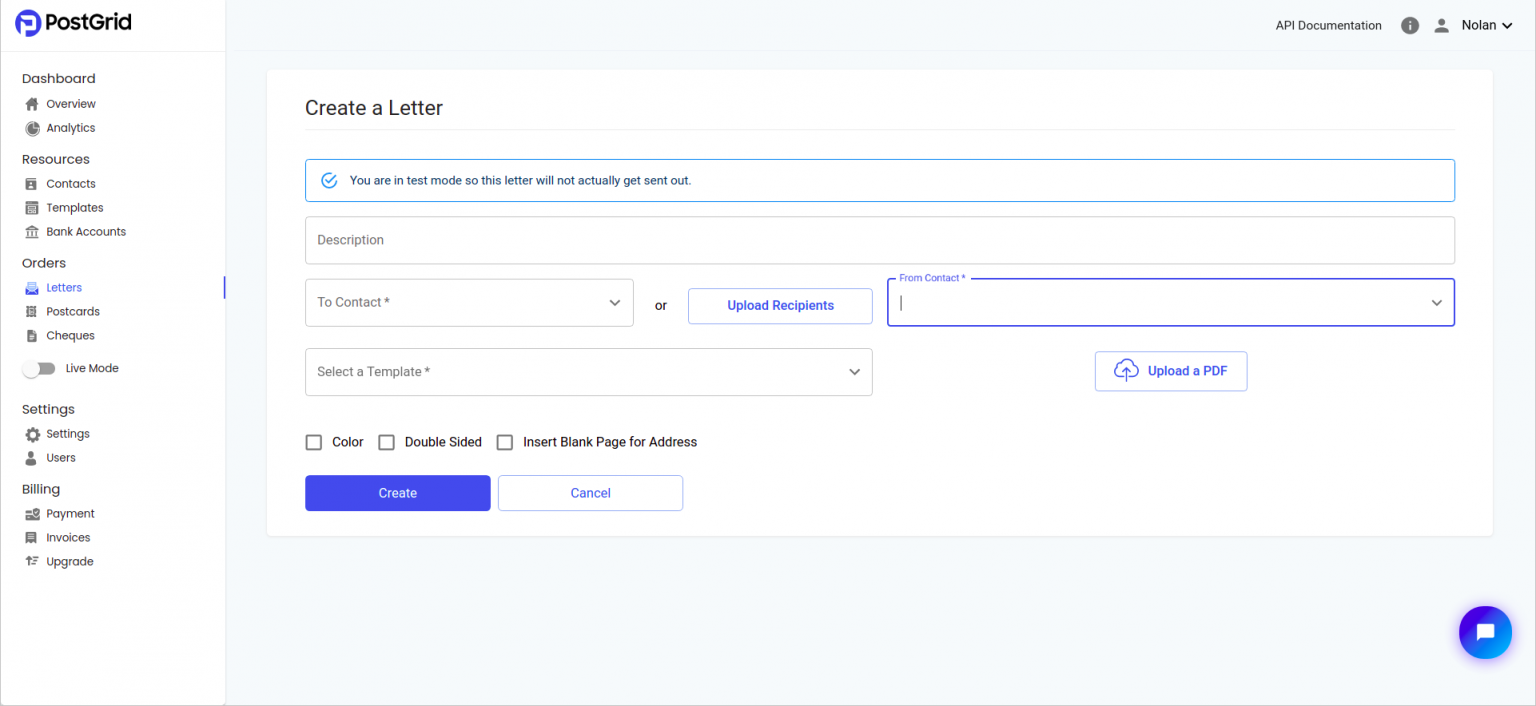Open the info icon in the header
Screen dimensions: 1536x706
click(x=1410, y=26)
